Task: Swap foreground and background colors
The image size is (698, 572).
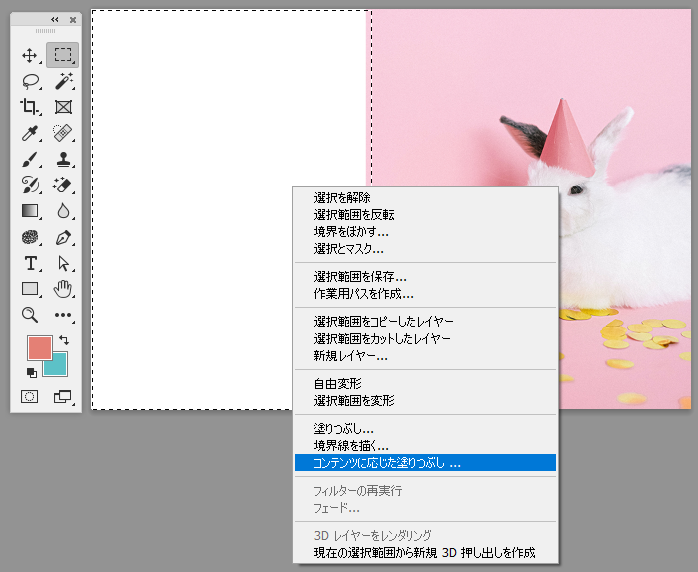Action: tap(64, 341)
